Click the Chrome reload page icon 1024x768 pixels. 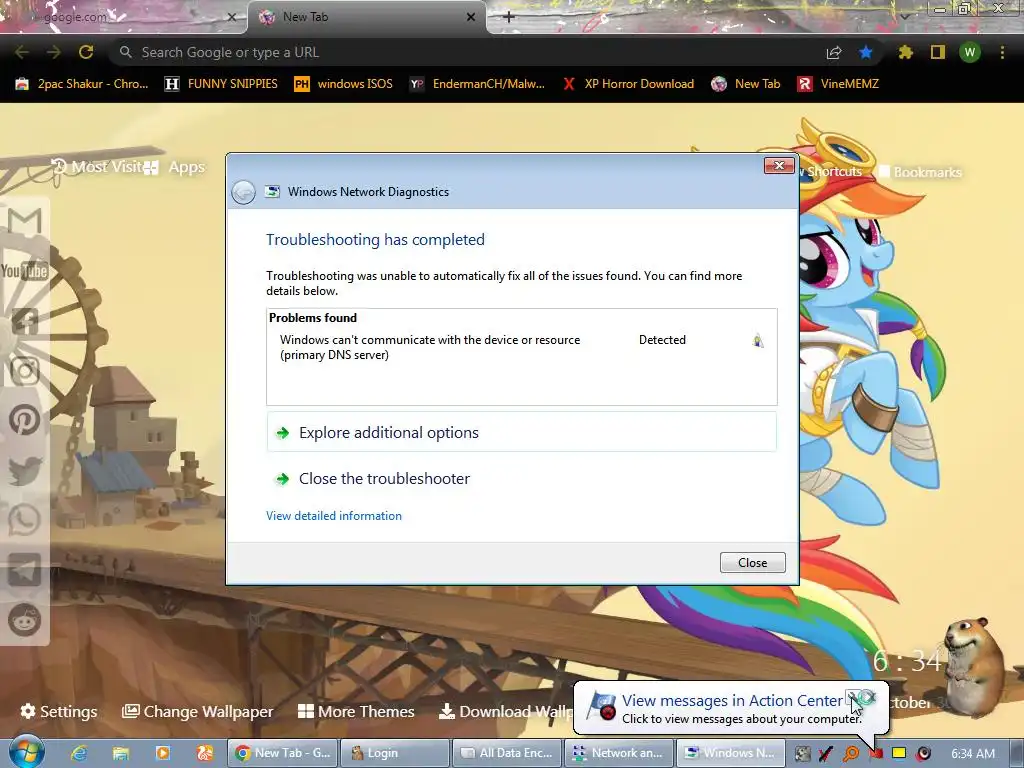pyautogui.click(x=86, y=52)
